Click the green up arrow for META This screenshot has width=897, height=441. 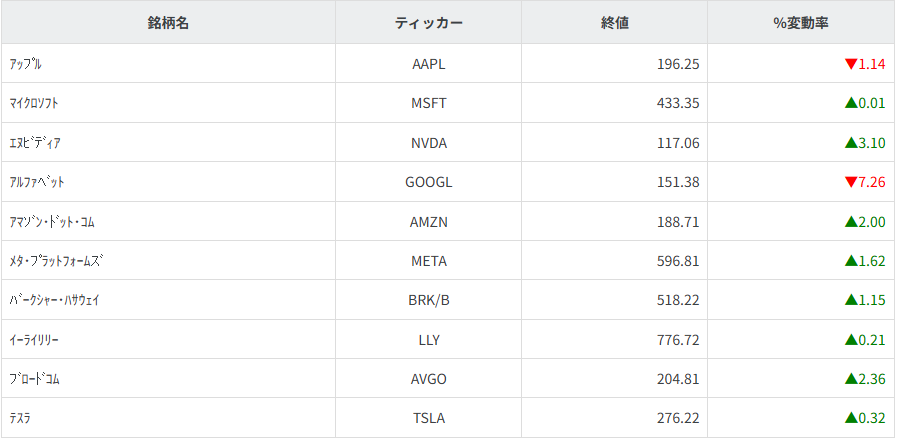click(851, 261)
